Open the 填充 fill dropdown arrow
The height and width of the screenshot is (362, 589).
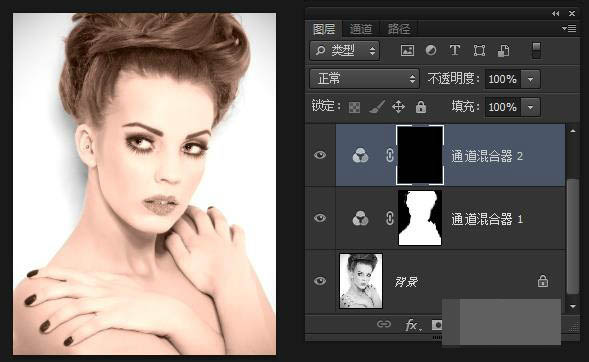(530, 107)
